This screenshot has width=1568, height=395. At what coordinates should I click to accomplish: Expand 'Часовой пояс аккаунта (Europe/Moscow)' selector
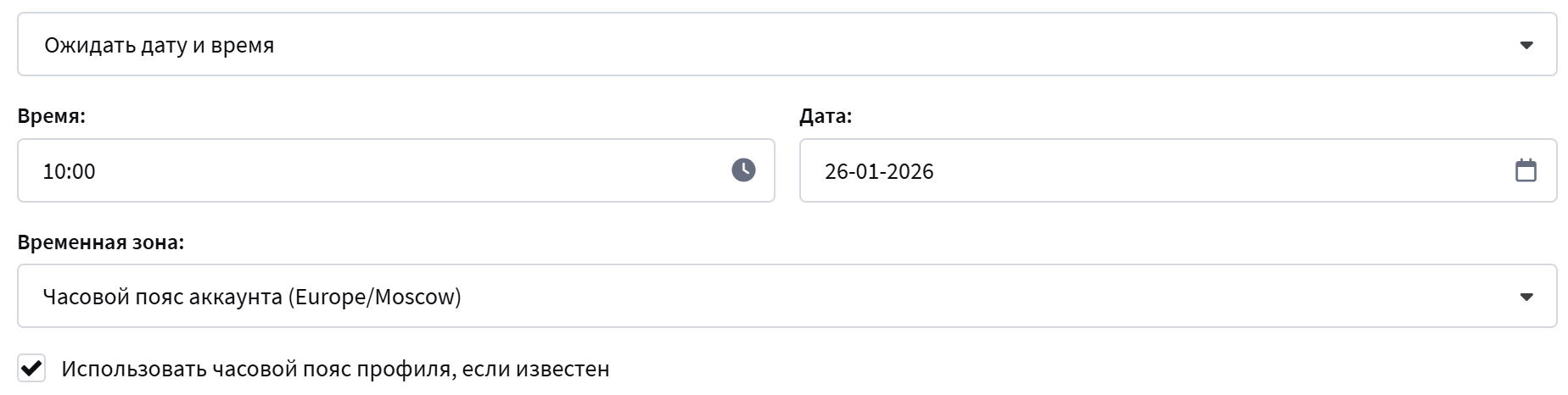tap(764, 297)
